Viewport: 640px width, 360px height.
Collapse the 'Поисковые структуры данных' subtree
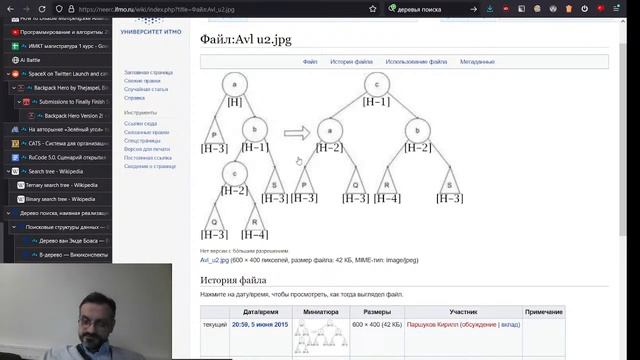[x=14, y=227]
